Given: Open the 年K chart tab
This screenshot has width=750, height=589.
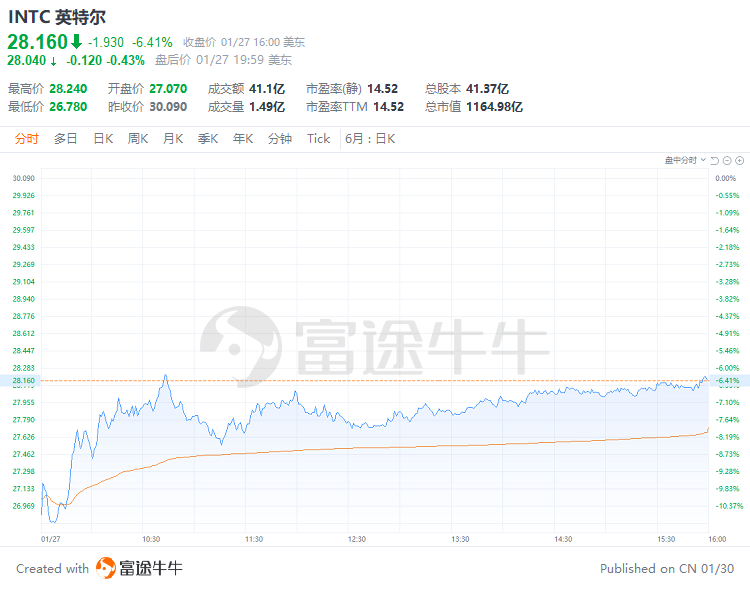Looking at the screenshot, I should pyautogui.click(x=243, y=139).
